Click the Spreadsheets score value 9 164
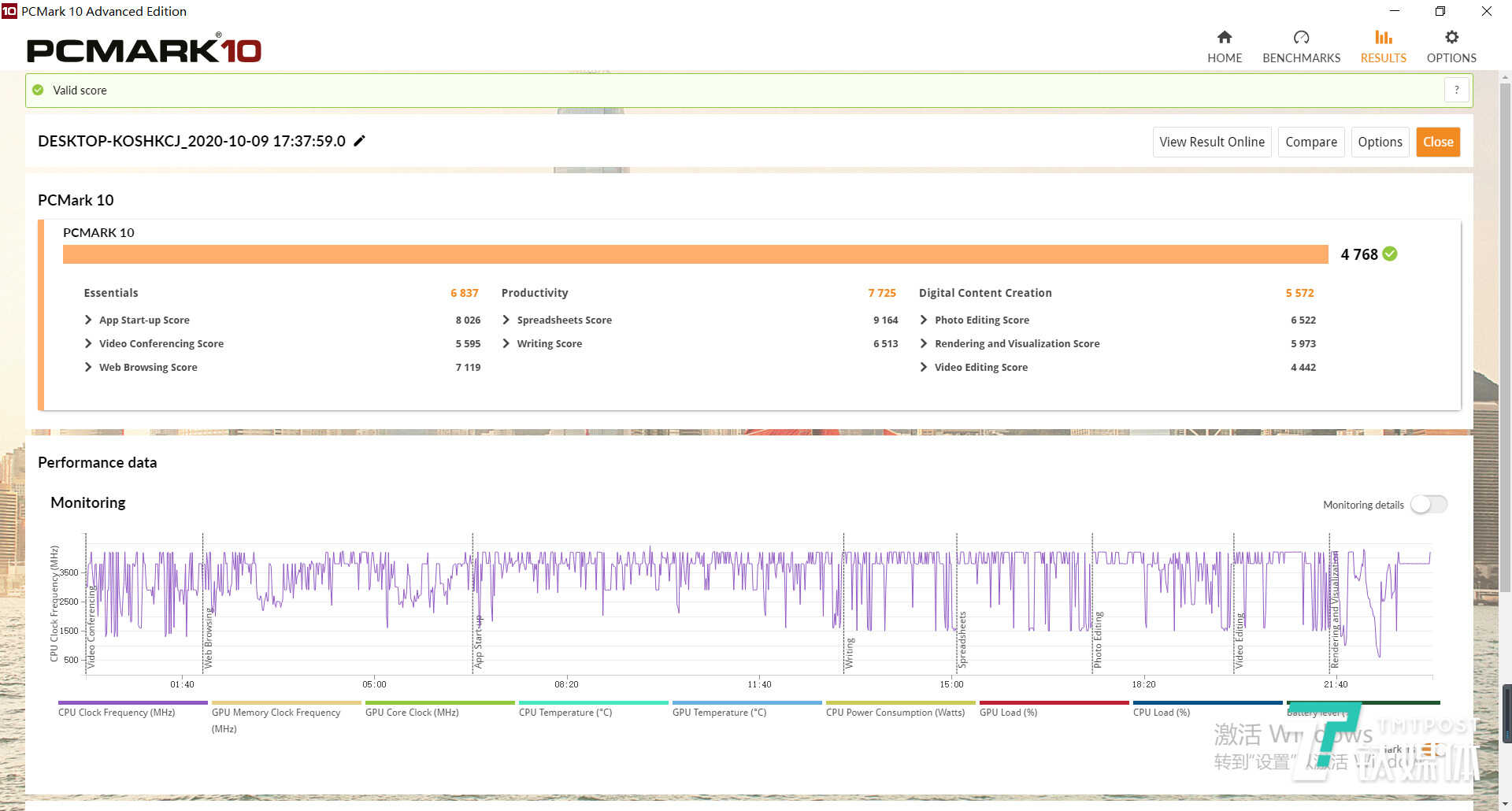 point(885,320)
